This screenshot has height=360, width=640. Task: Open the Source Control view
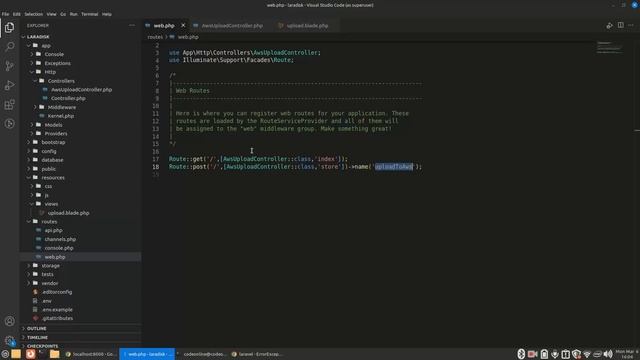tap(9, 66)
